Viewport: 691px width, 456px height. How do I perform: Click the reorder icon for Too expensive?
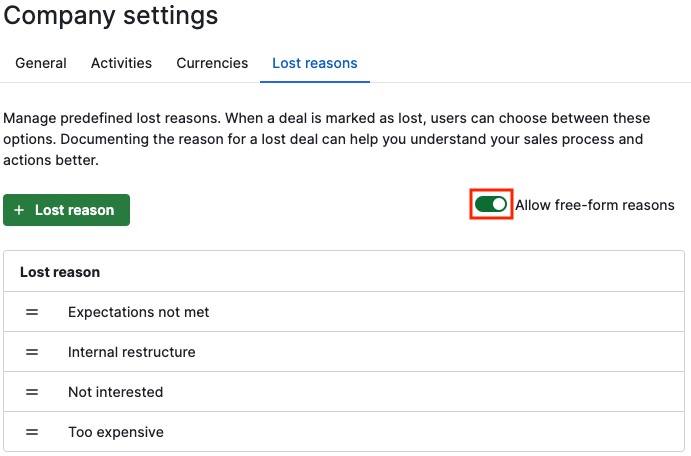32,432
